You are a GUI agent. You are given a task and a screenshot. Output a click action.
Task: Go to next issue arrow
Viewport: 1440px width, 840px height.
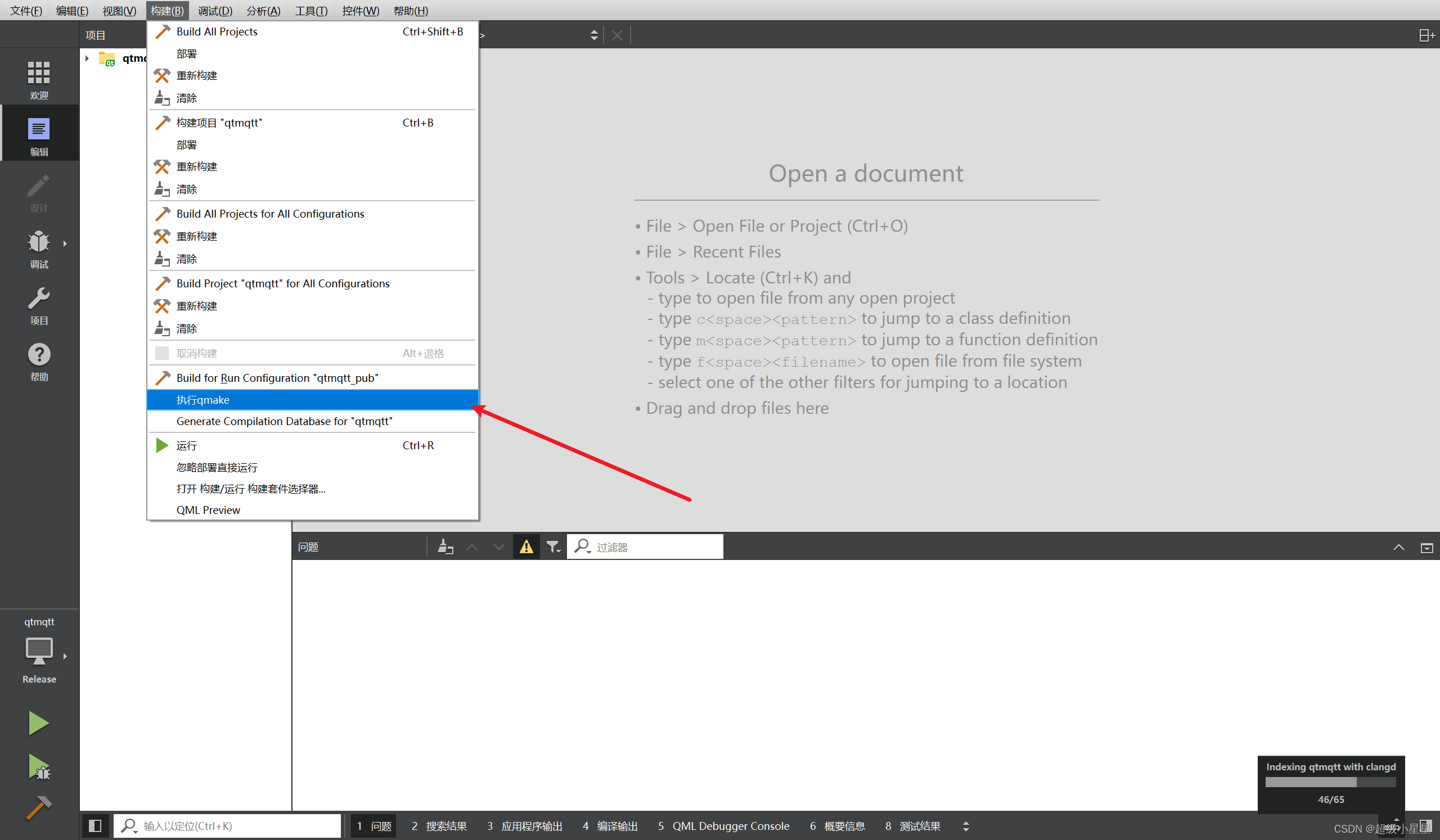coord(499,547)
